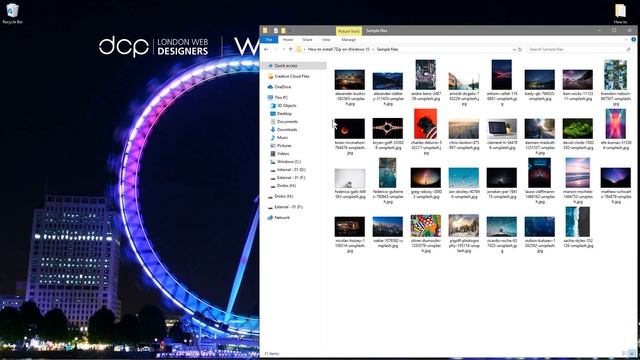The image size is (640, 360).
Task: Switch to the Share ribbon tab
Action: click(307, 40)
